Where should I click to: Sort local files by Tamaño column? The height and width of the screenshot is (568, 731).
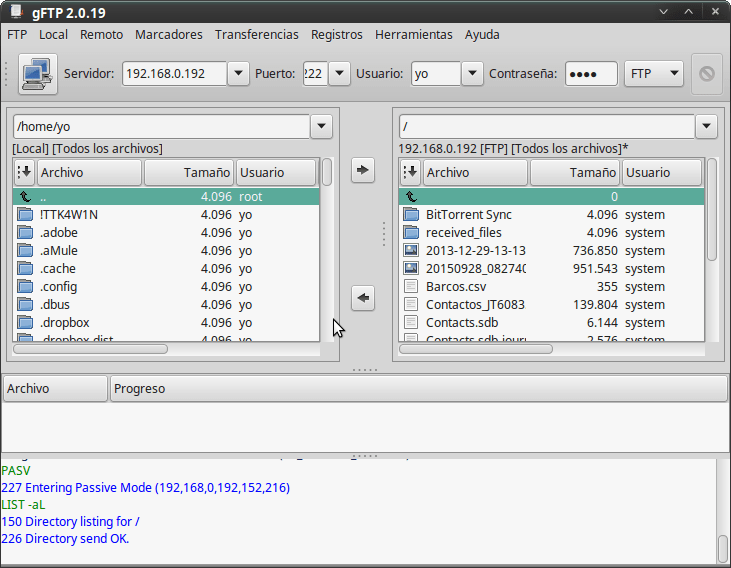pos(189,172)
